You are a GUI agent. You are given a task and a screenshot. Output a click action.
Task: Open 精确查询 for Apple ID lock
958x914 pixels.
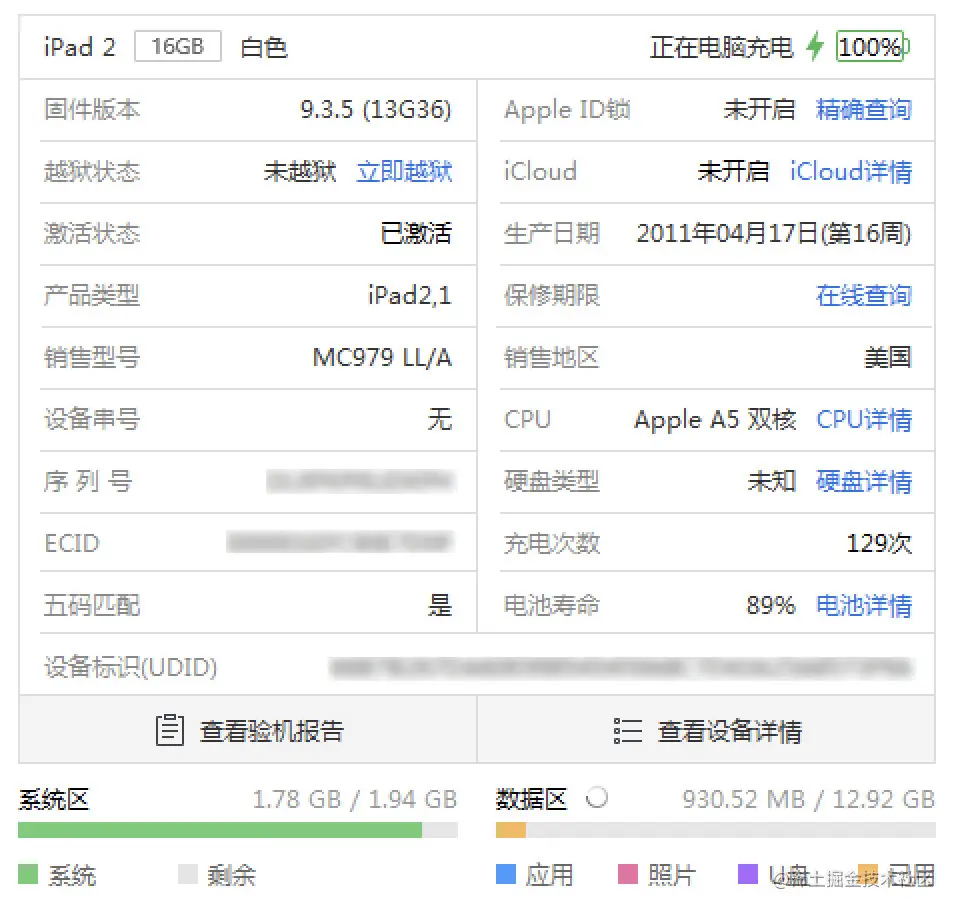(863, 110)
